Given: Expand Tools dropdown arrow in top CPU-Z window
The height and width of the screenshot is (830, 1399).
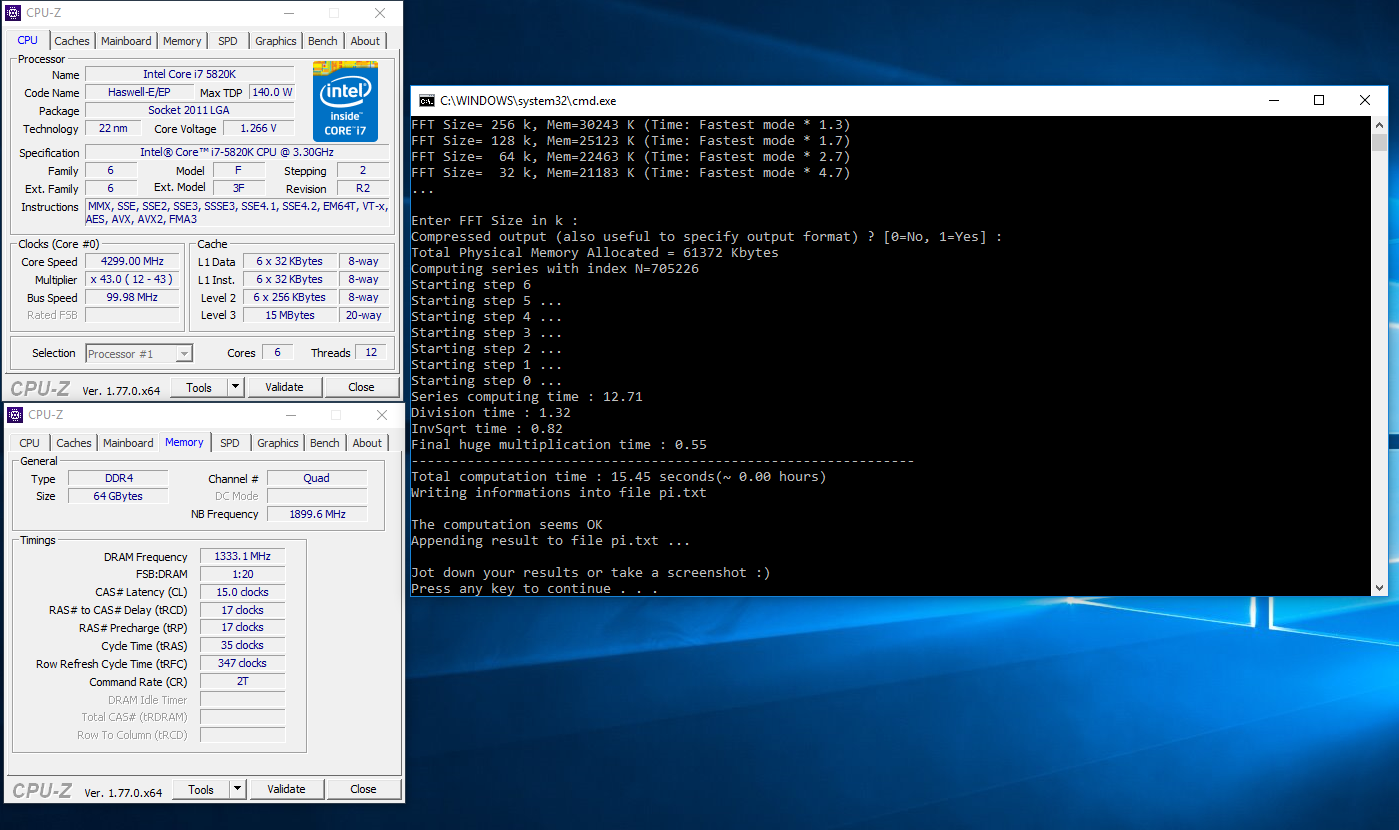Looking at the screenshot, I should 236,387.
